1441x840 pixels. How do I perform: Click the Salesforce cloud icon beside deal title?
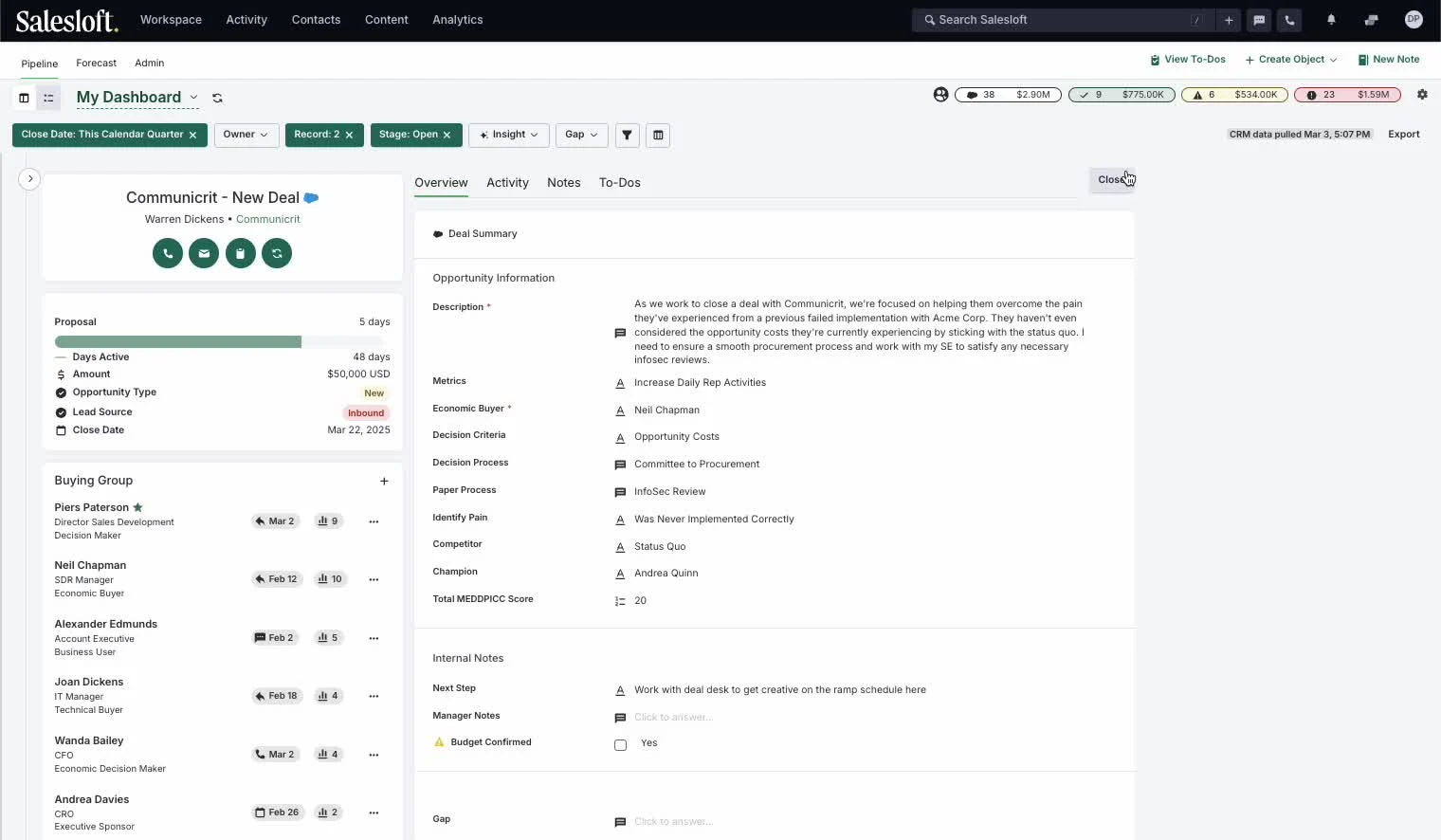click(311, 198)
